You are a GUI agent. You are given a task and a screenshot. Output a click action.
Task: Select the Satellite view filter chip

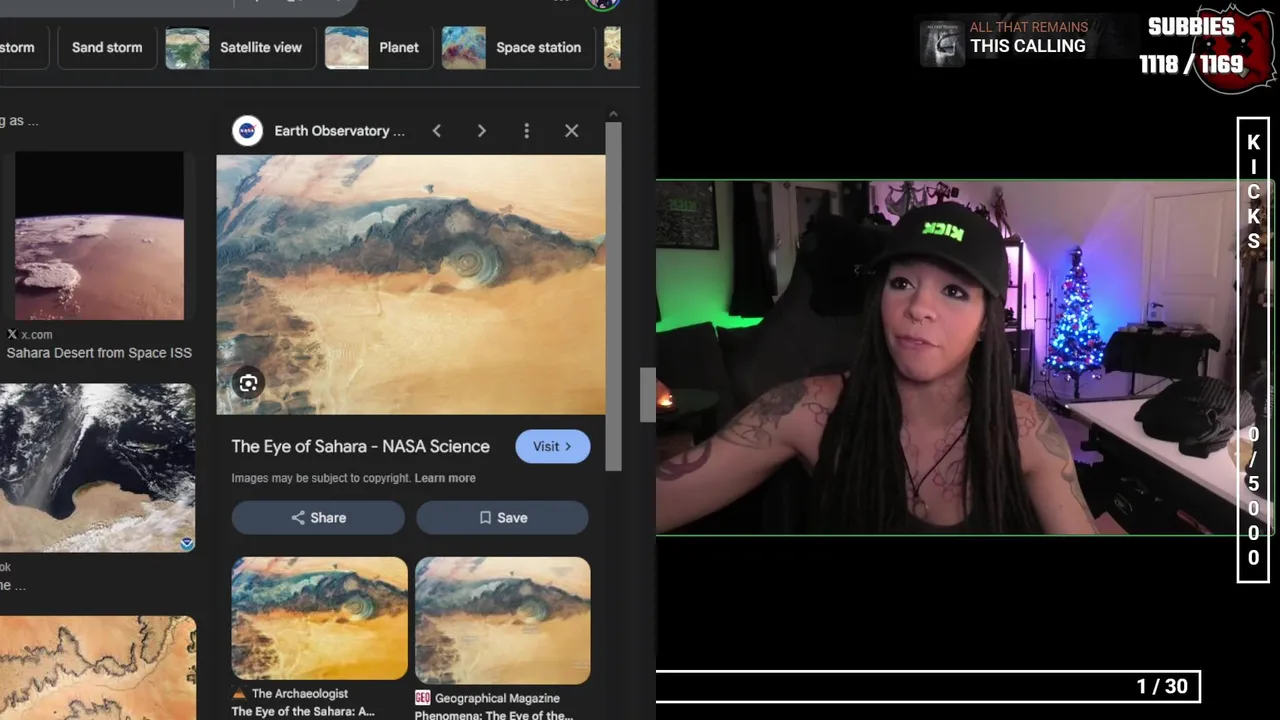coord(240,47)
